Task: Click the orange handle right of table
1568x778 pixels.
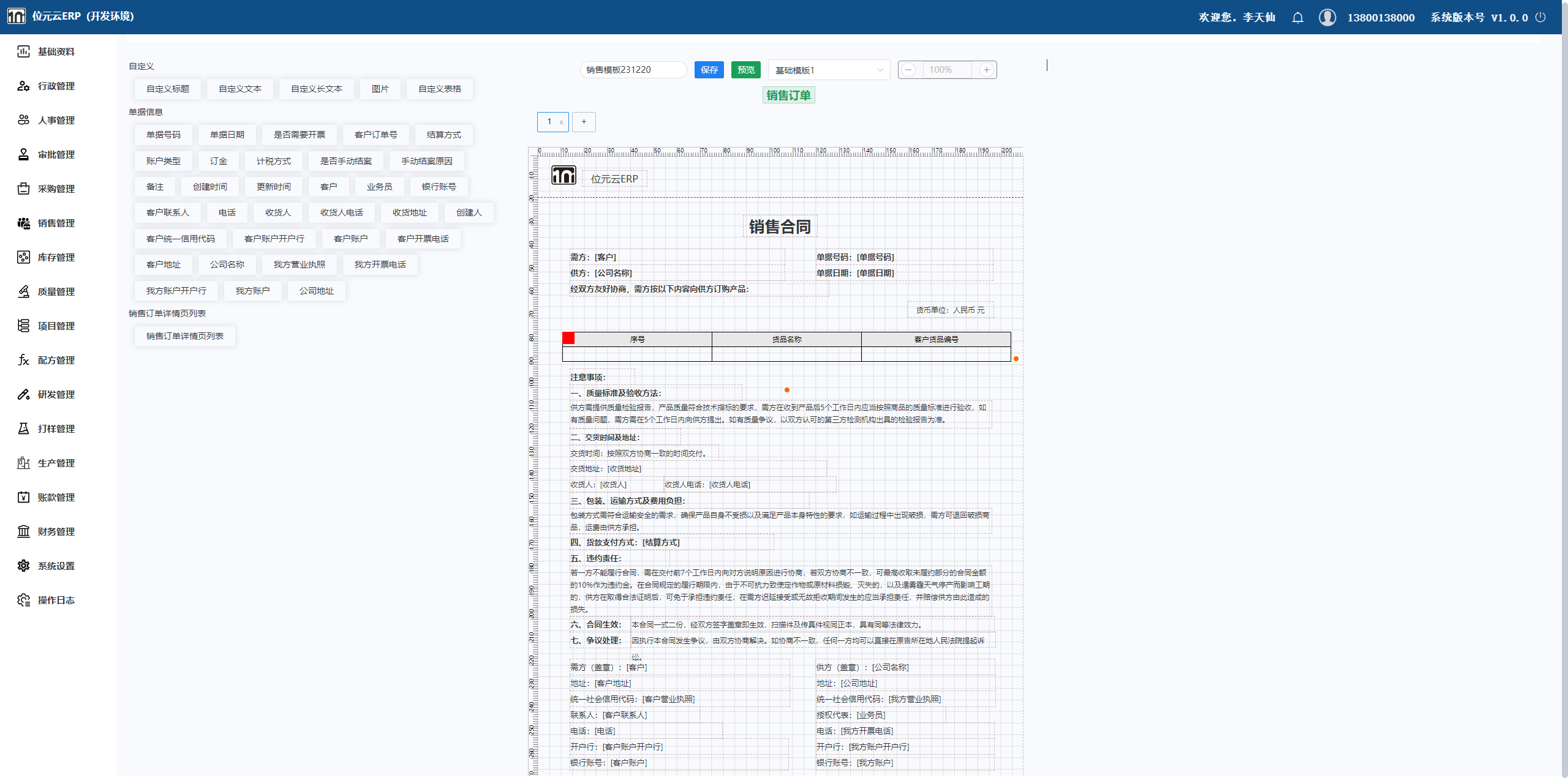Action: pos(1016,359)
